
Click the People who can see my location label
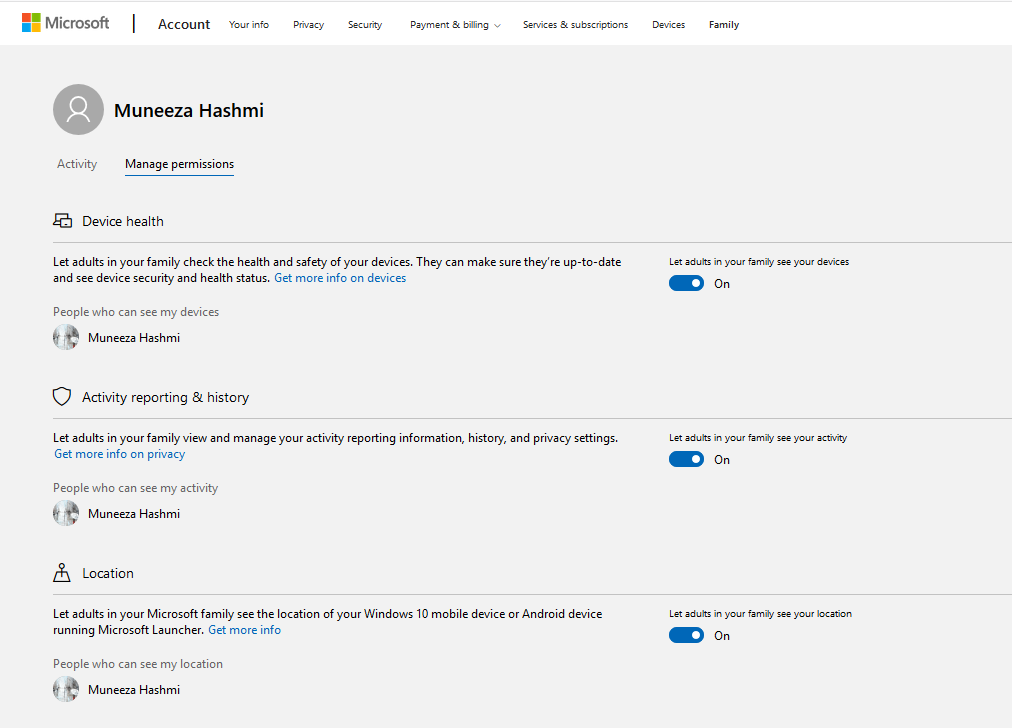(x=138, y=664)
